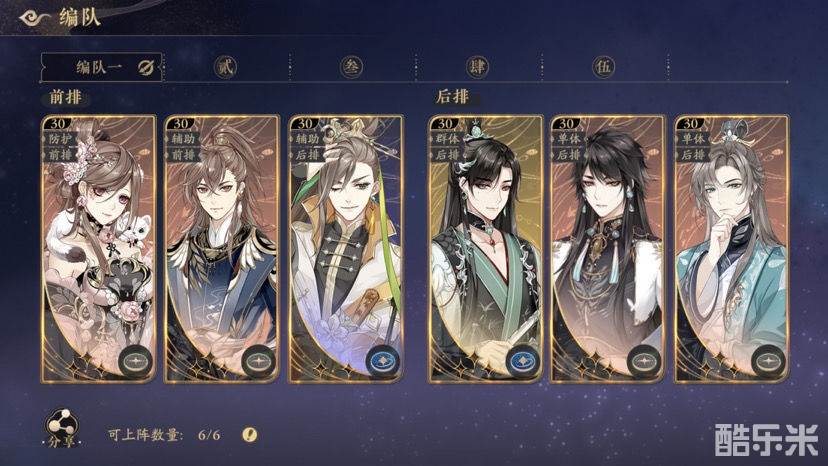Click the badge on the teal-robed 单体 card

click(x=768, y=362)
